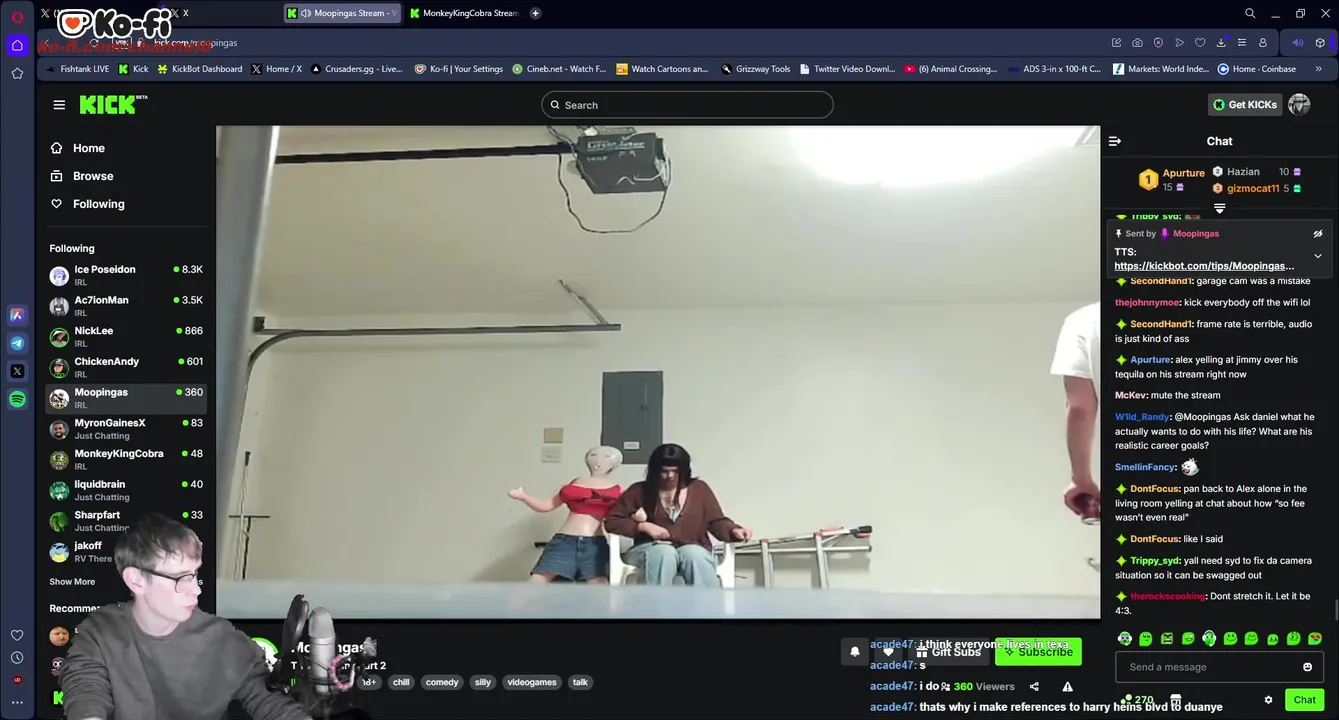The height and width of the screenshot is (720, 1339).
Task: Open MyronGainesX channel
Action: (126, 429)
